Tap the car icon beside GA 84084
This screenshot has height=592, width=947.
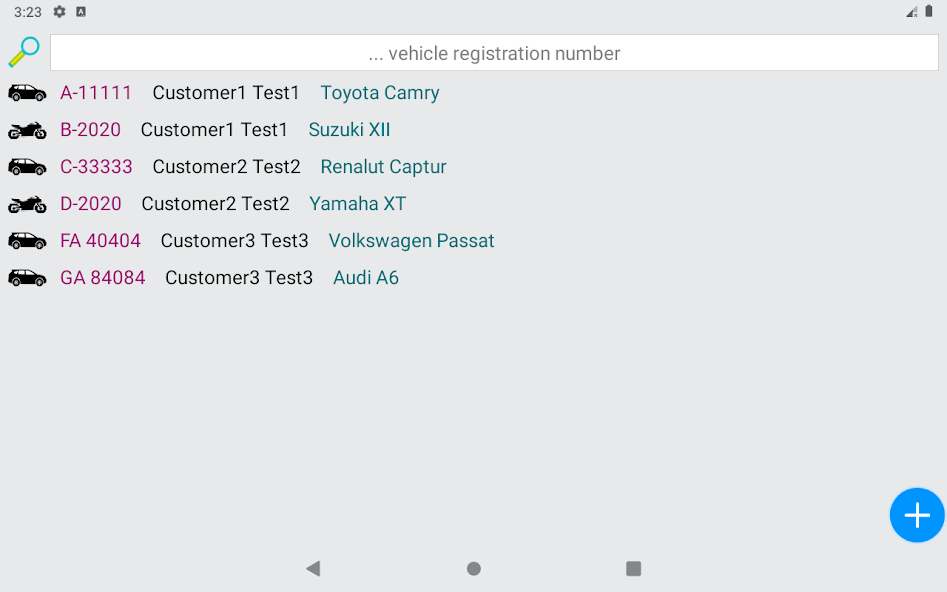coord(27,278)
